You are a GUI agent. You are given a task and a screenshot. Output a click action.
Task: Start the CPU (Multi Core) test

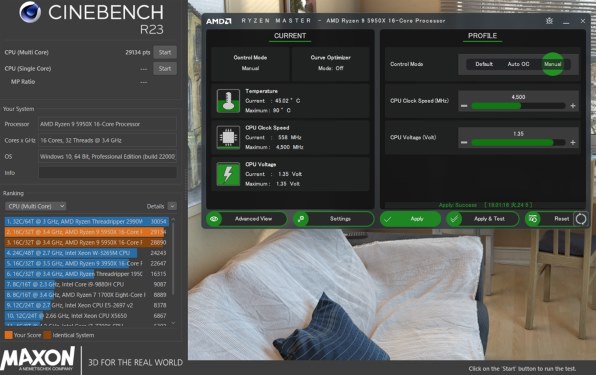point(165,52)
